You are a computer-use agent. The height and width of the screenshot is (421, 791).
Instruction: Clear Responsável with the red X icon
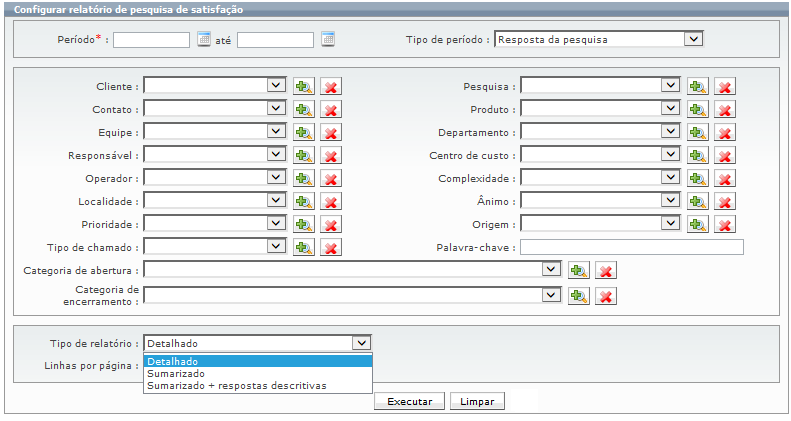point(331,155)
